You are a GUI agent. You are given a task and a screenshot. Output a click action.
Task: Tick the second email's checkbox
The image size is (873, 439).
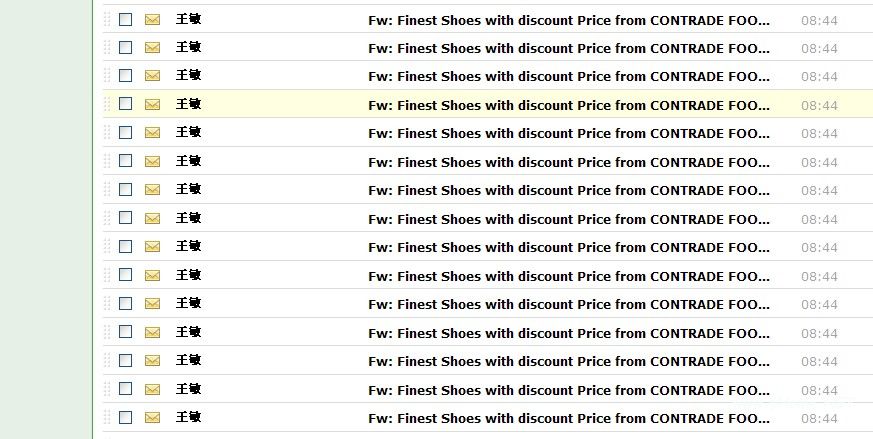[x=126, y=47]
